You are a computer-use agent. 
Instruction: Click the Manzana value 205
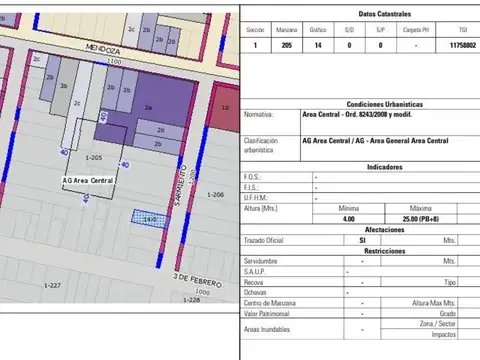287,45
